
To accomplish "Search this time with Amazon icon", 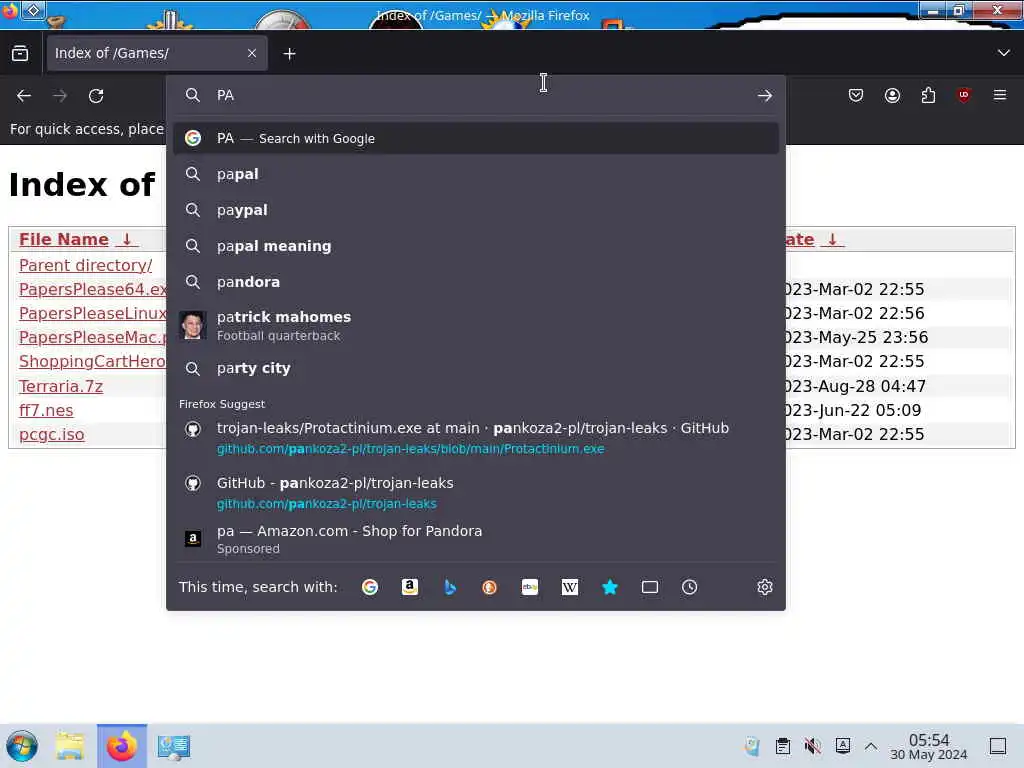I will pyautogui.click(x=409, y=587).
